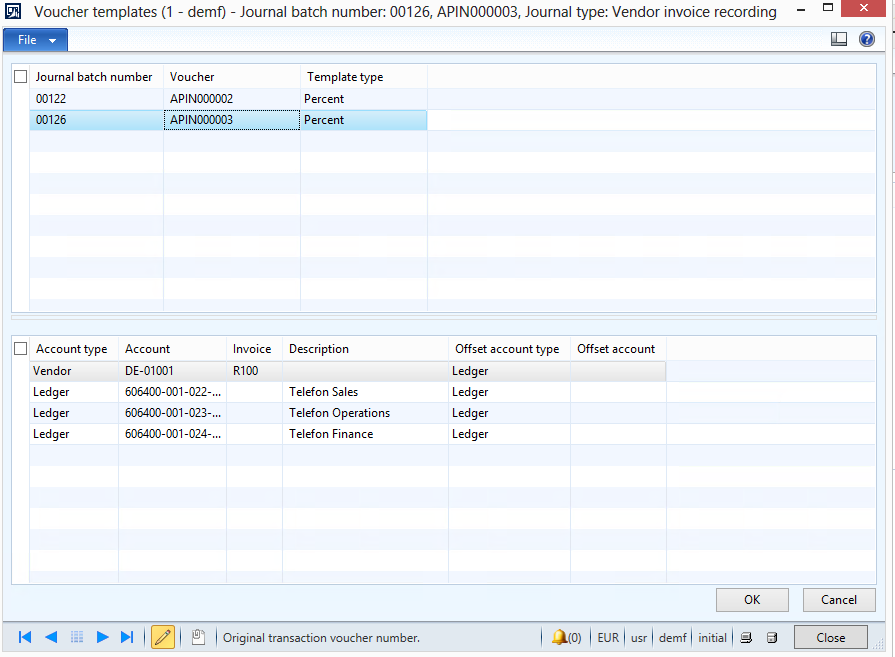Image resolution: width=895 pixels, height=657 pixels.
Task: Select the voucher row APIN000002
Action: (x=201, y=99)
